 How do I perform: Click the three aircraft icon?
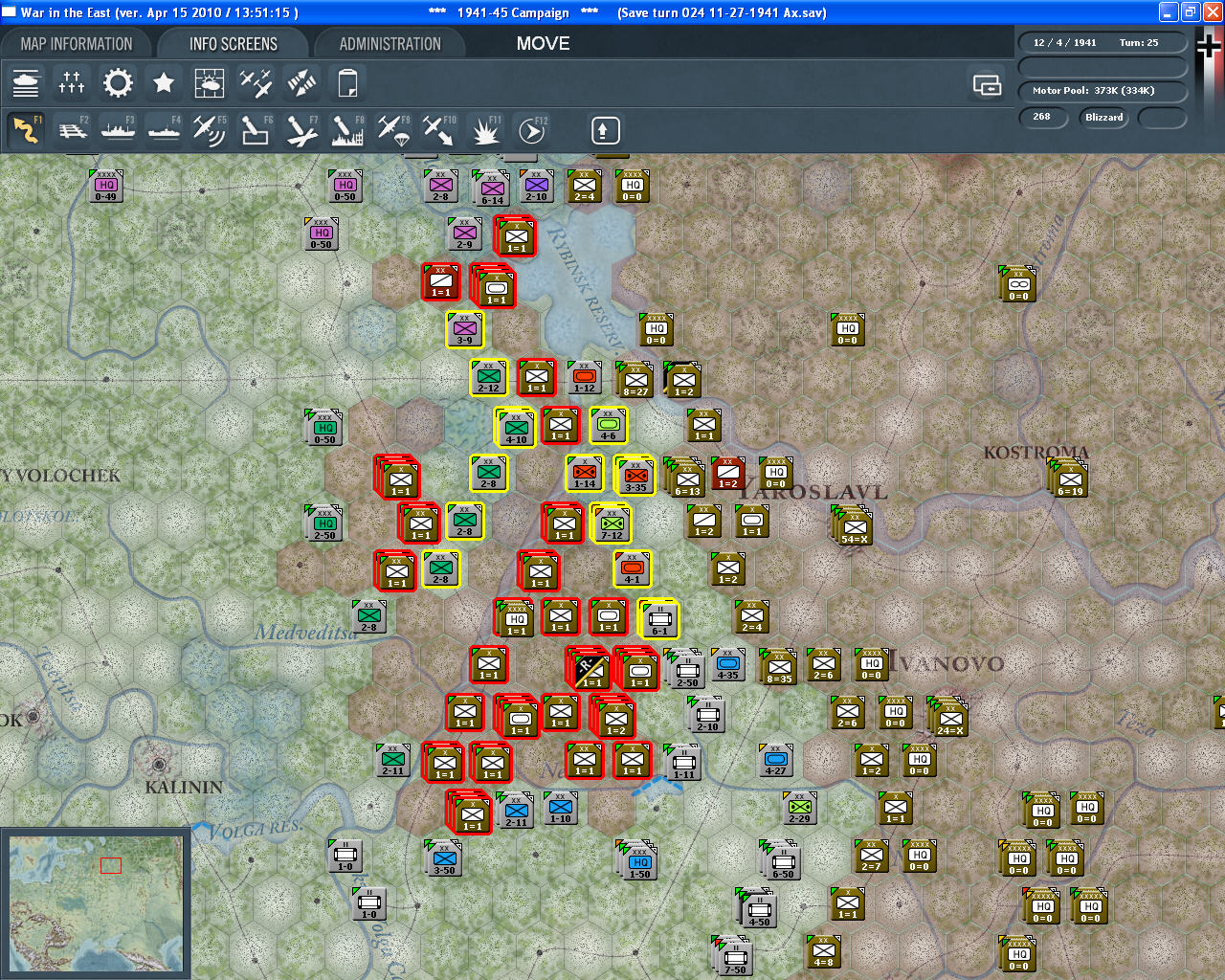coord(256,83)
